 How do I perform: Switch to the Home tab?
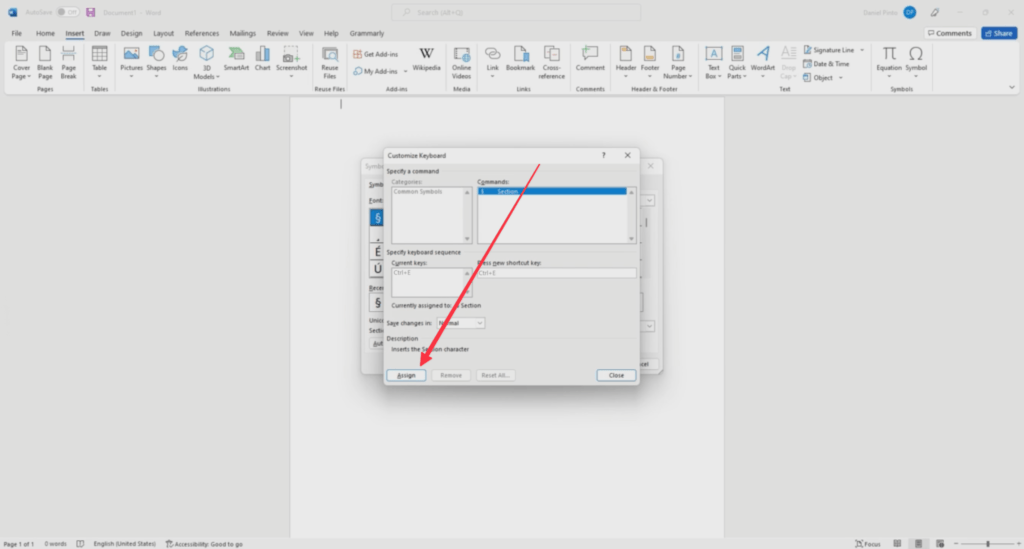[45, 33]
